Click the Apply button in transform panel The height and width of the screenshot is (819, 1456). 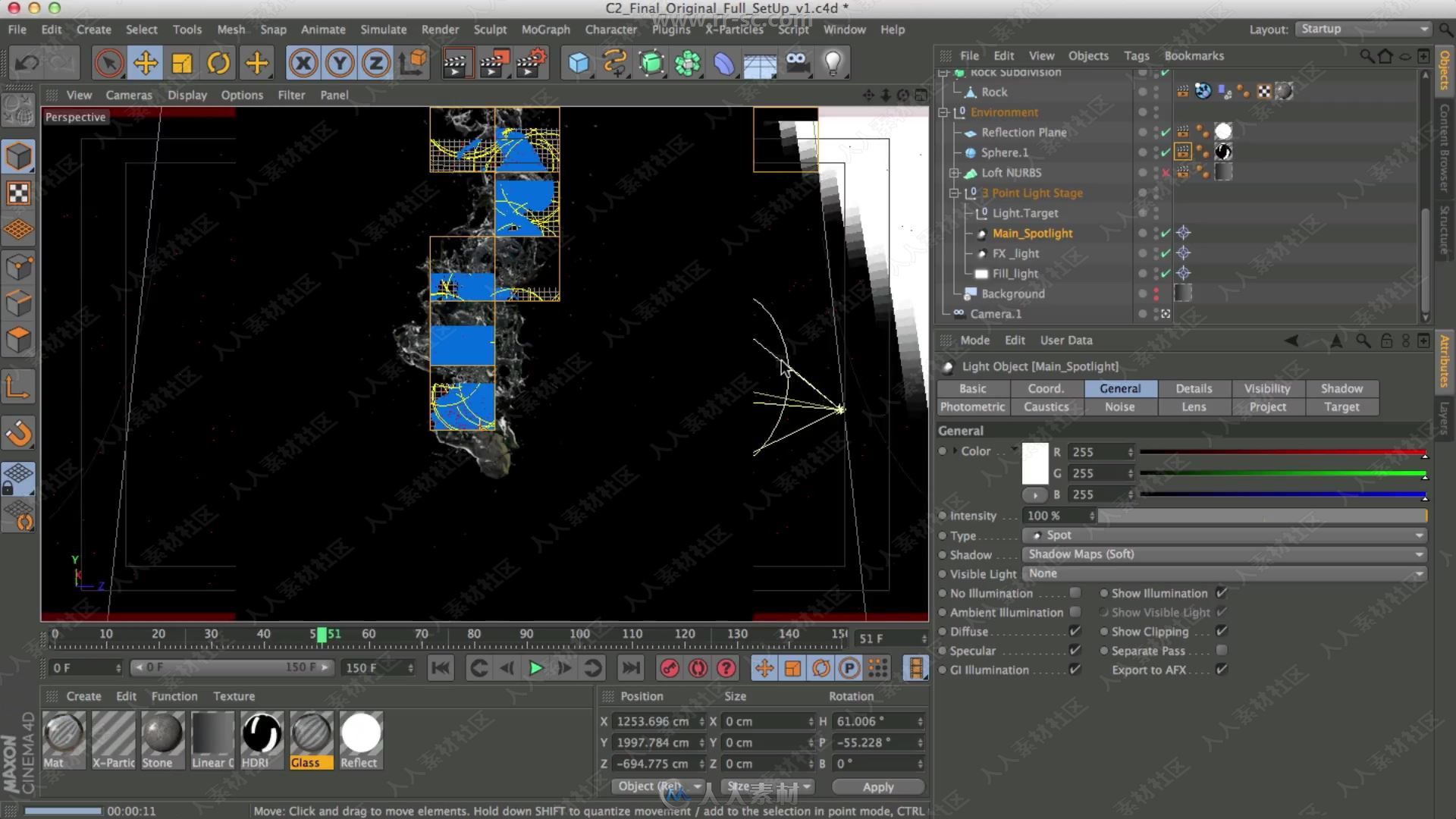pos(878,786)
